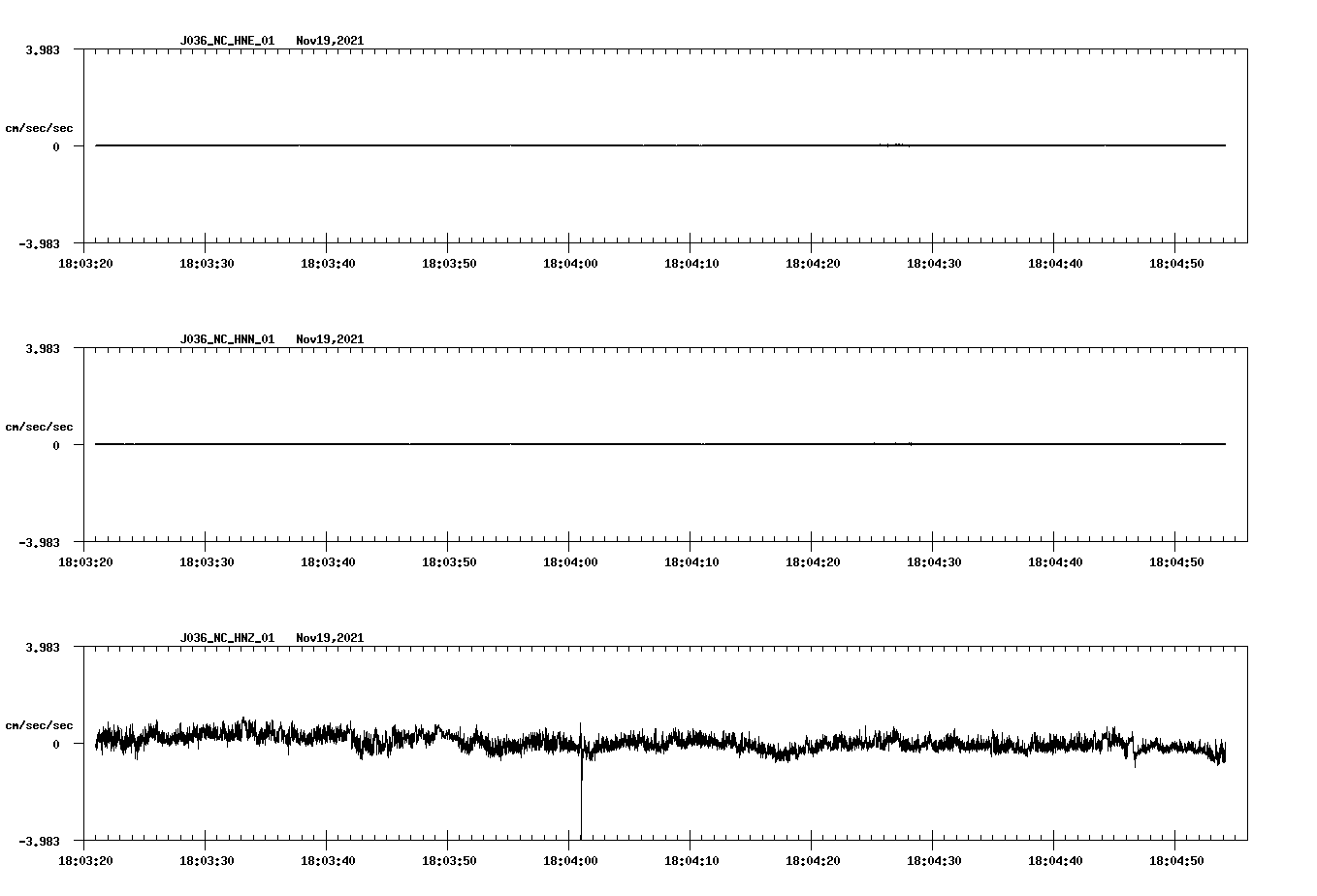Click the 18:03:30 time label under HNZ plot
The width and height of the screenshot is (1317, 896).
pyautogui.click(x=207, y=860)
